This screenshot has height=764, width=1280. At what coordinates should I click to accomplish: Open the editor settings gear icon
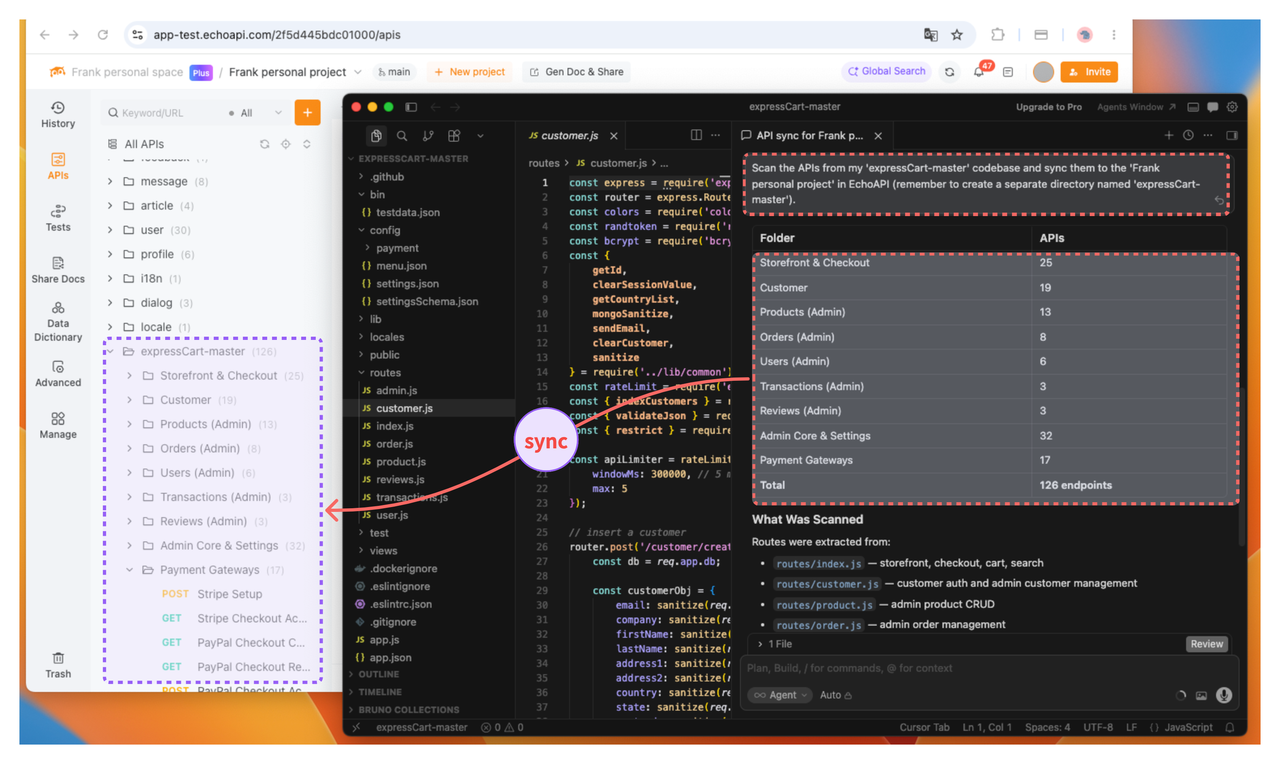(x=1232, y=107)
